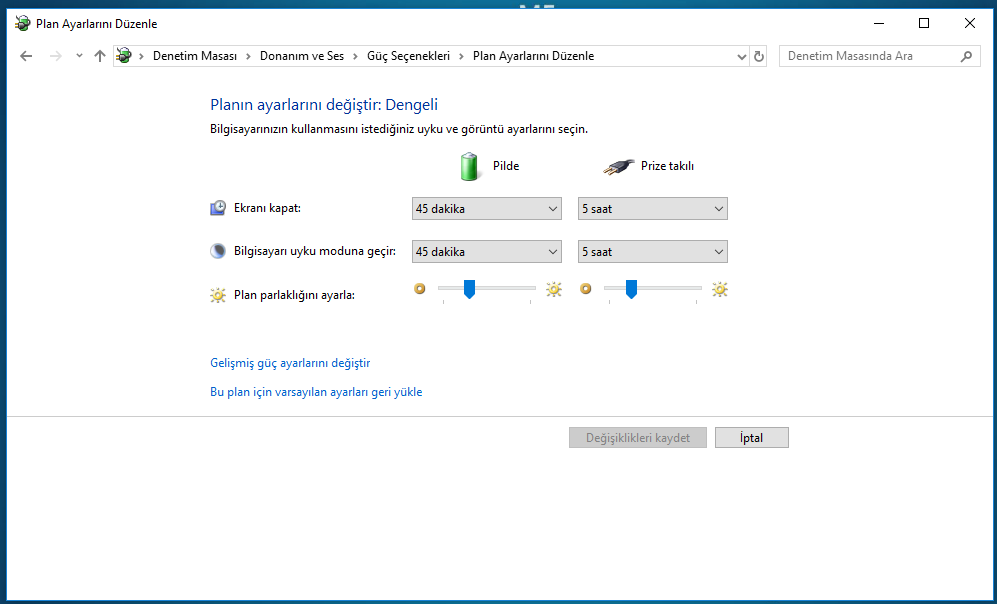This screenshot has width=997, height=604.
Task: Expand sleep mode dropdown under Prize takılı
Action: (652, 252)
